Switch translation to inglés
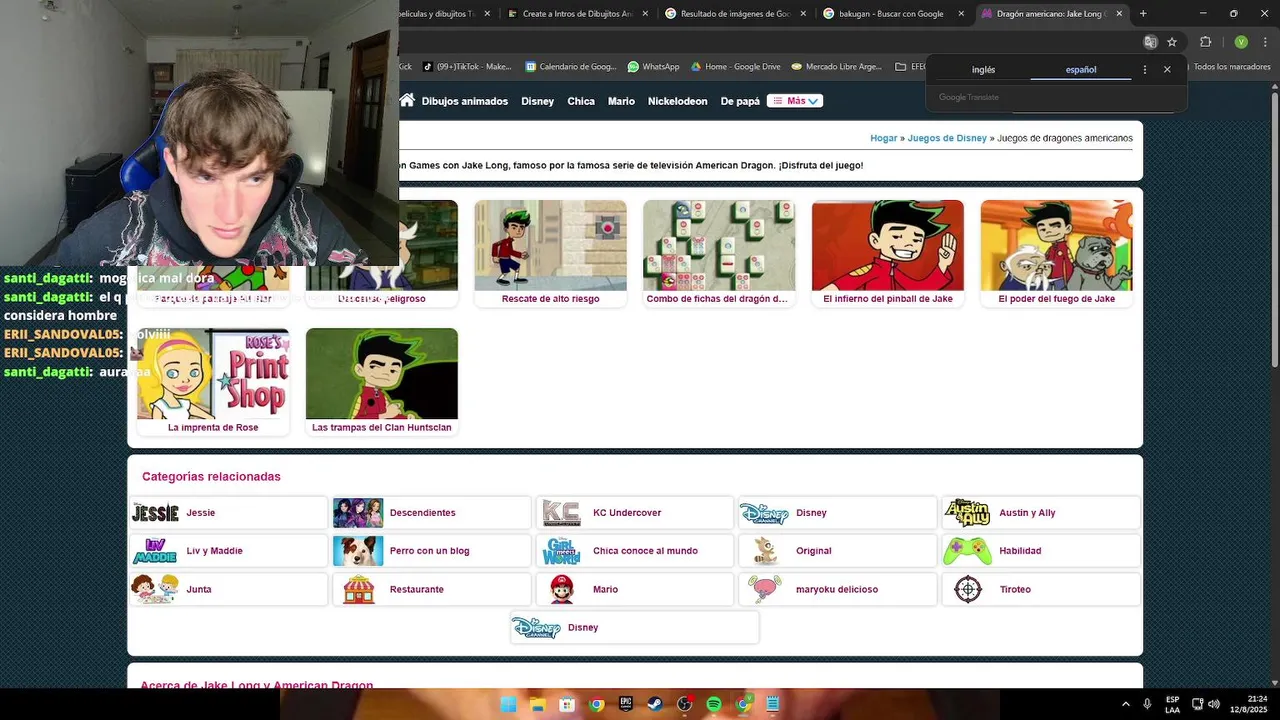The height and width of the screenshot is (720, 1280). [x=983, y=70]
